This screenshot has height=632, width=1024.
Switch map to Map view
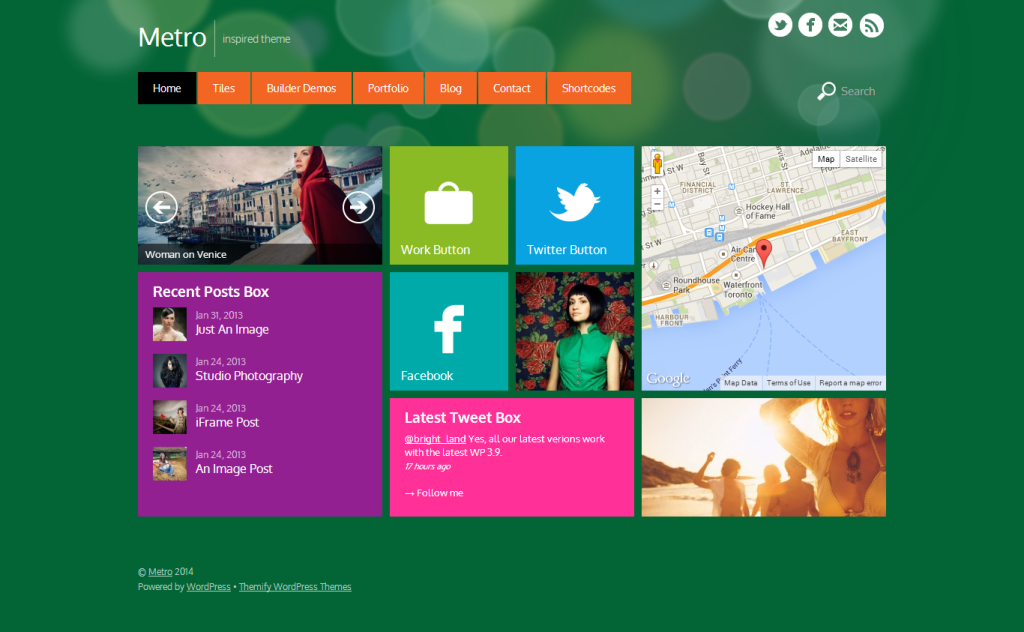tap(825, 159)
